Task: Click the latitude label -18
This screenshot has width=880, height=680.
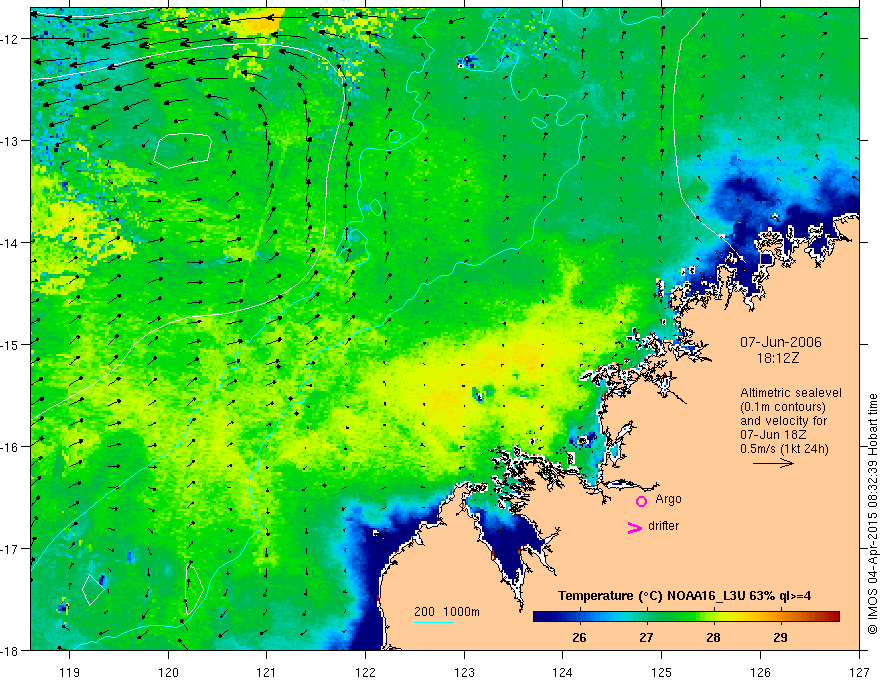Action: 10,651
